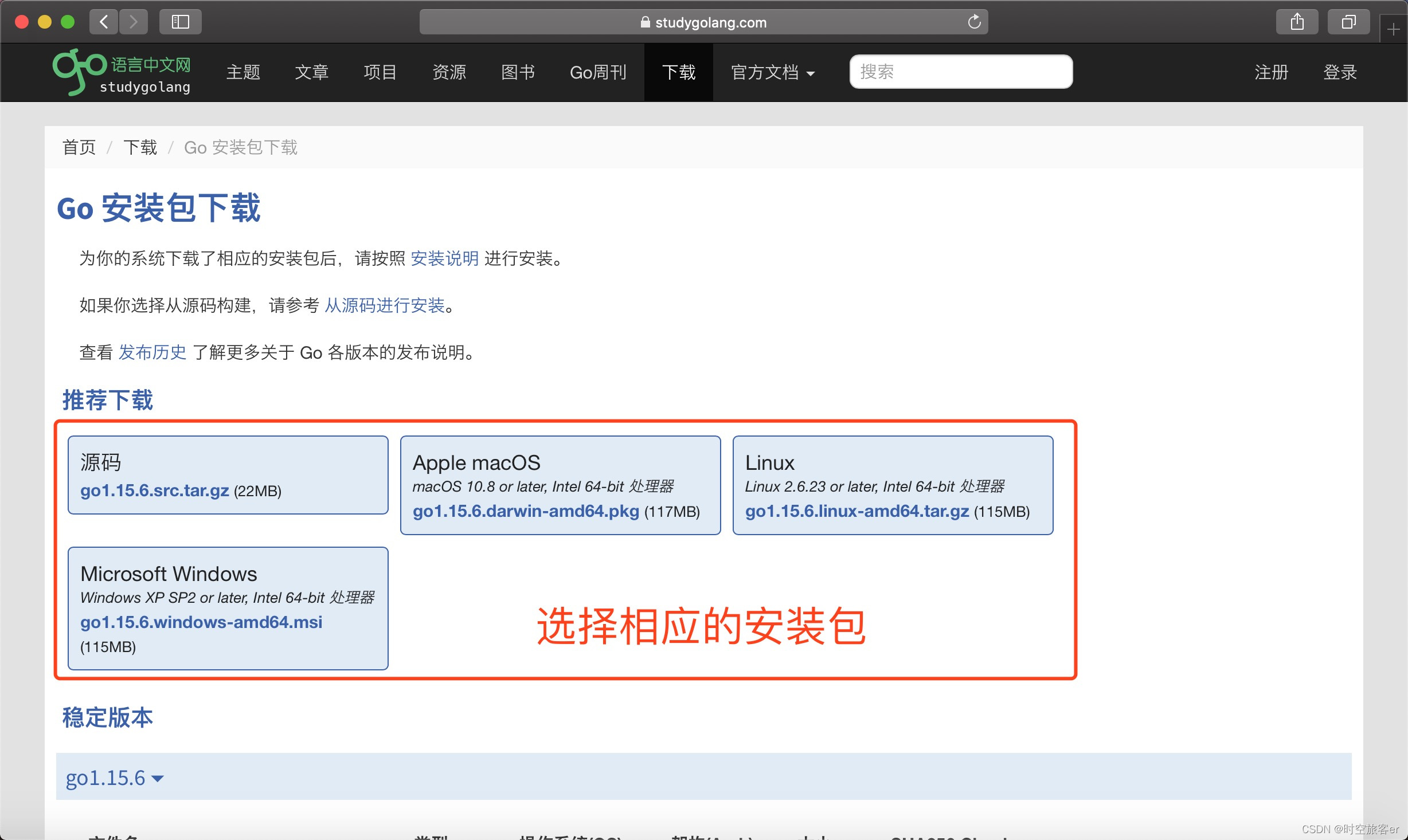The height and width of the screenshot is (840, 1408).
Task: Click the Linux card title
Action: coord(770,462)
